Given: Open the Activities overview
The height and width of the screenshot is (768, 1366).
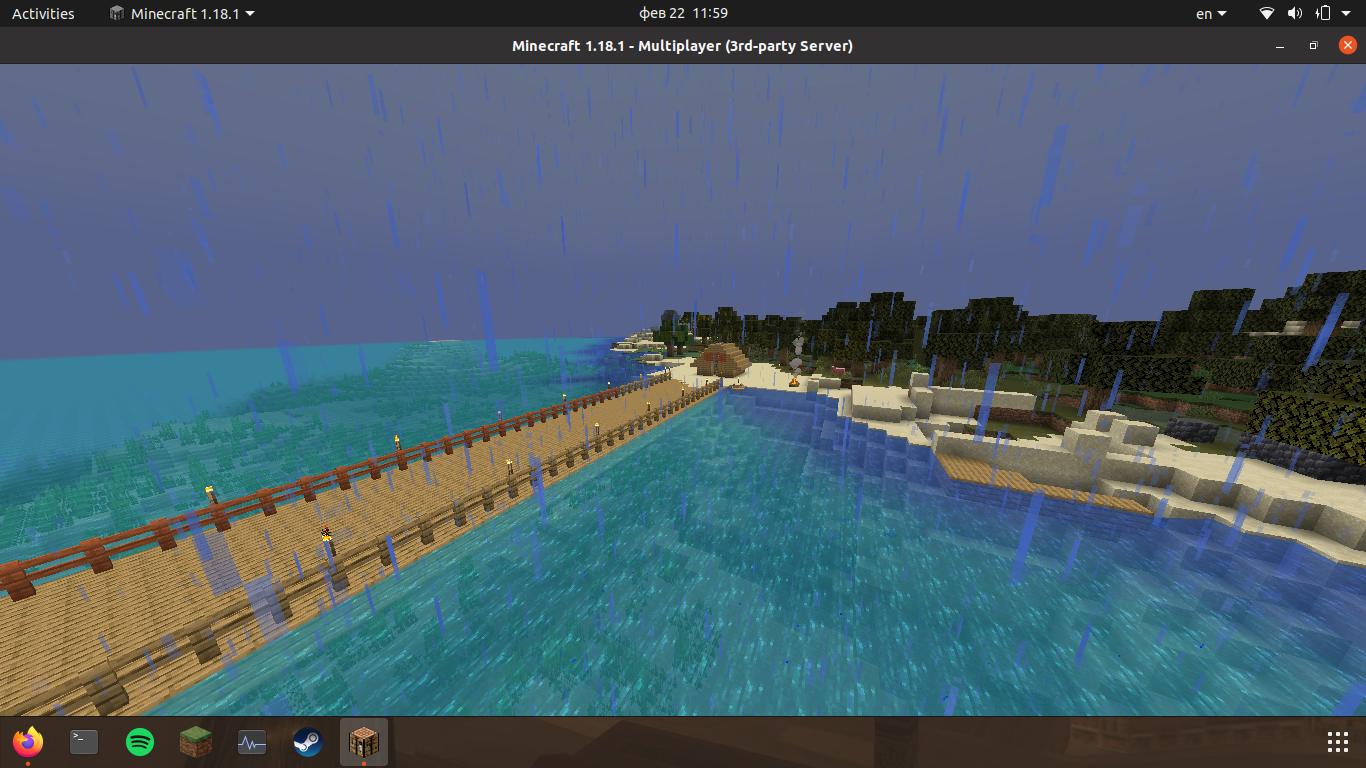Looking at the screenshot, I should pos(43,13).
